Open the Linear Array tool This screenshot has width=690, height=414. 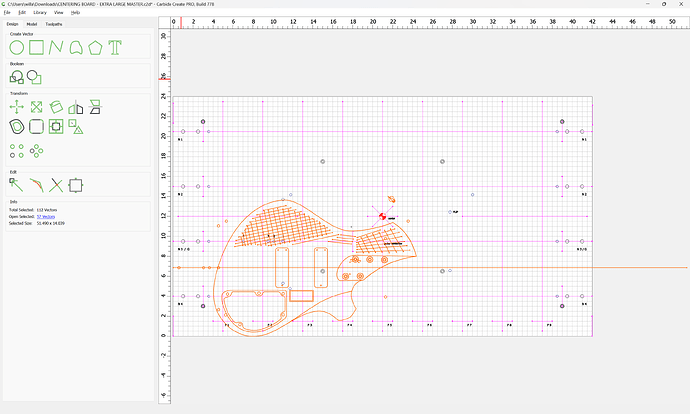pos(17,151)
